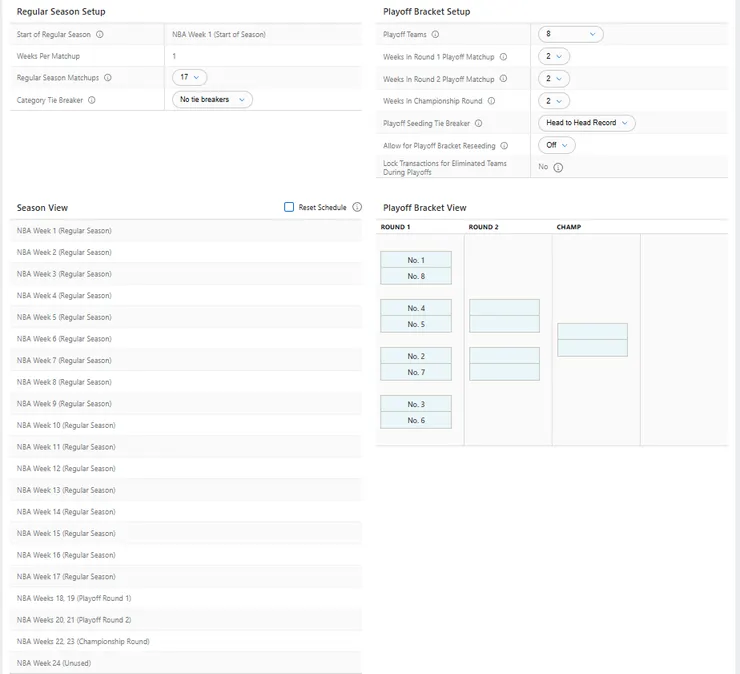Click info icon beside Weeks In Championship Round
Image resolution: width=740 pixels, height=674 pixels.
point(491,101)
